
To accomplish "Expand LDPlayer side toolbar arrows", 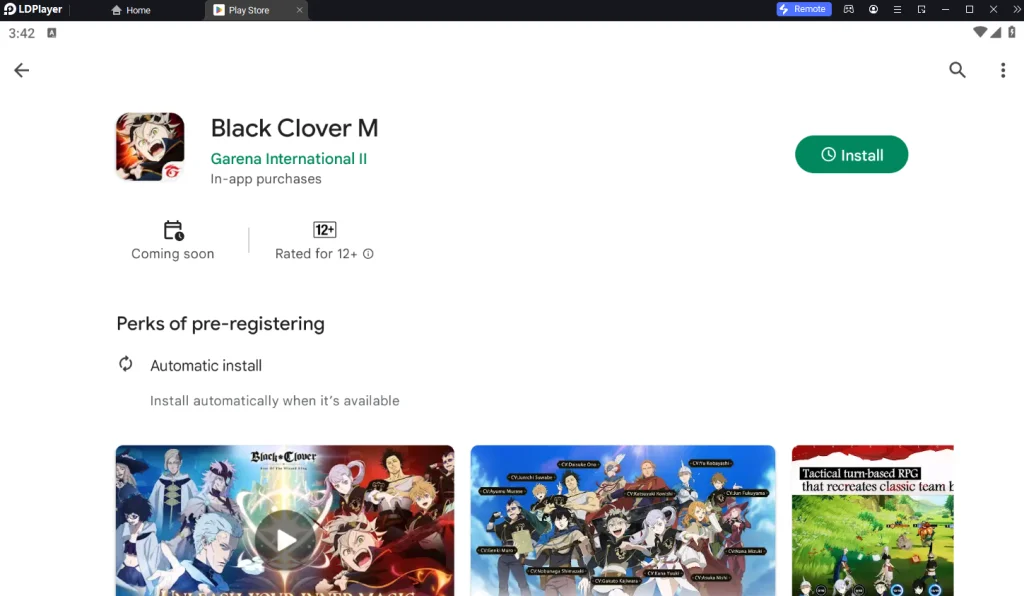I will pyautogui.click(x=1017, y=9).
